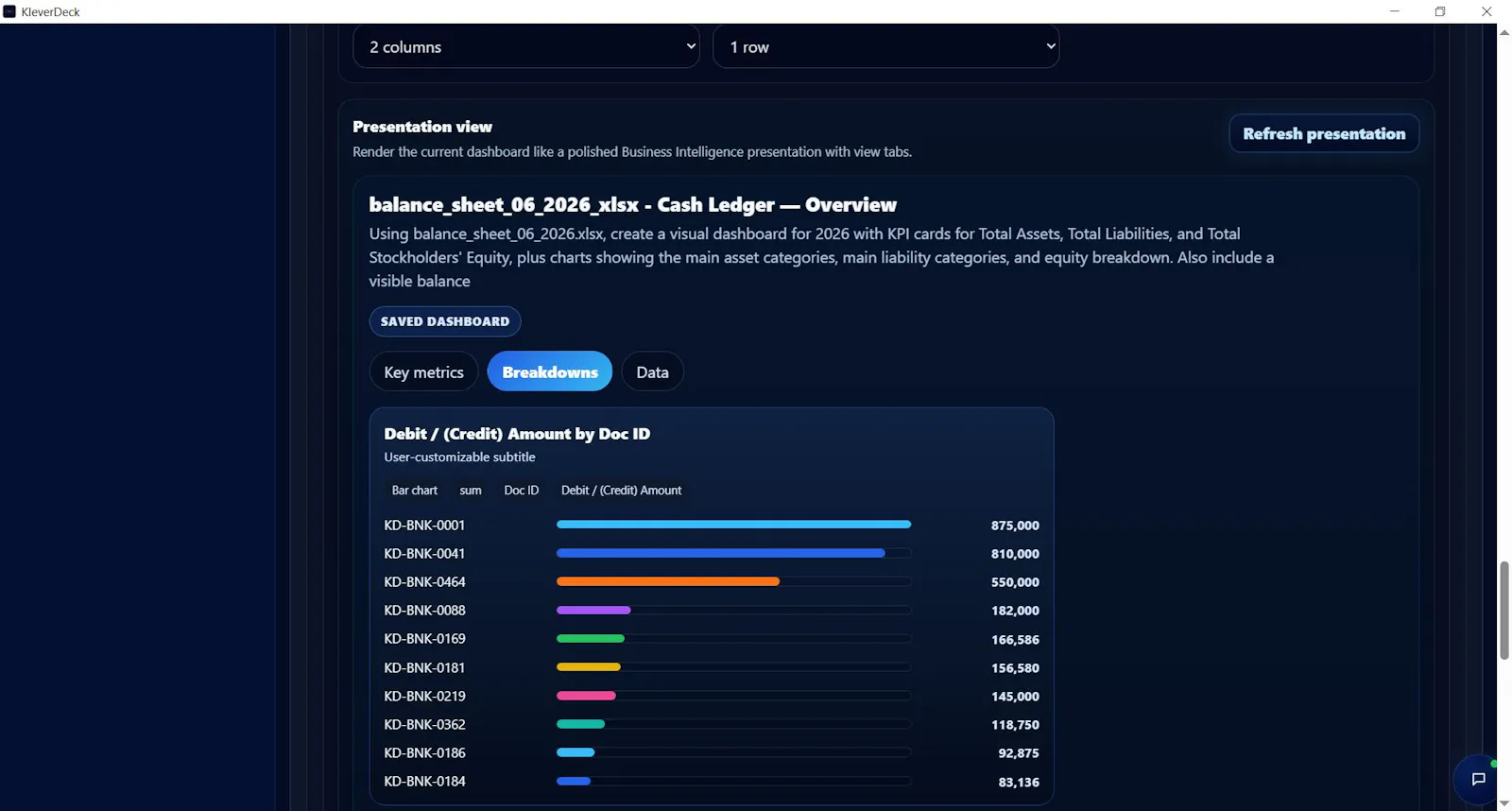
Task: Select the KD-BNK-0088 label
Action: coord(424,610)
